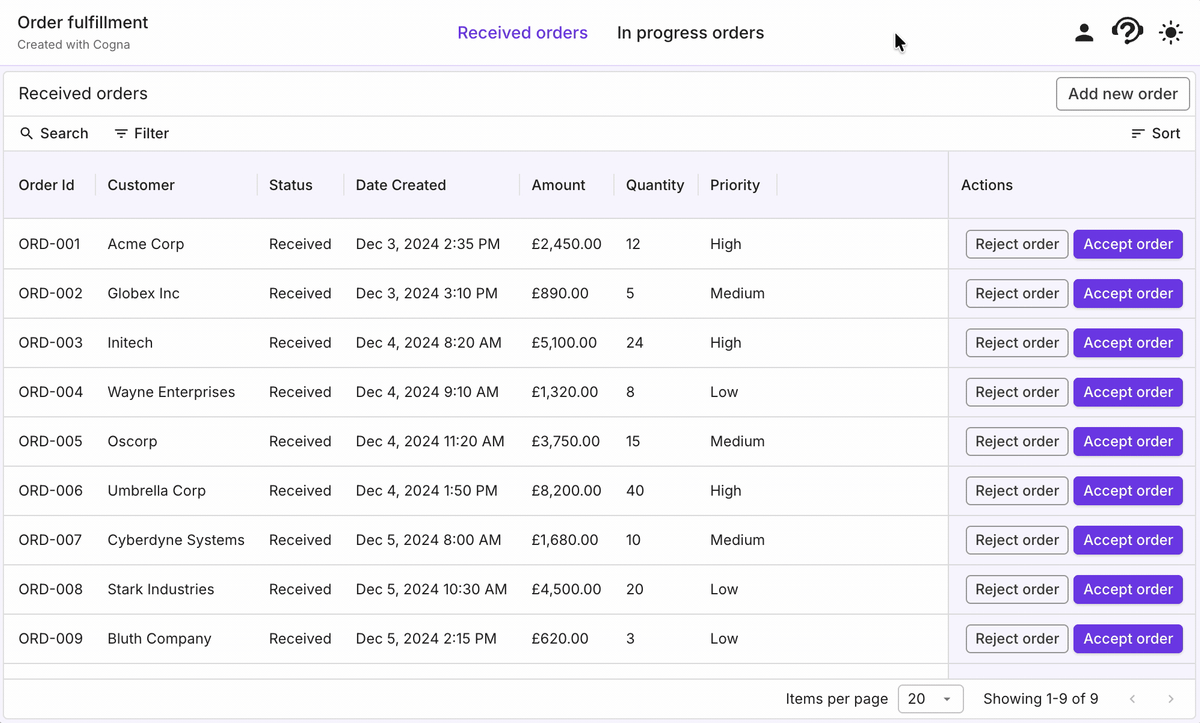Go to previous page arrow

click(1132, 699)
